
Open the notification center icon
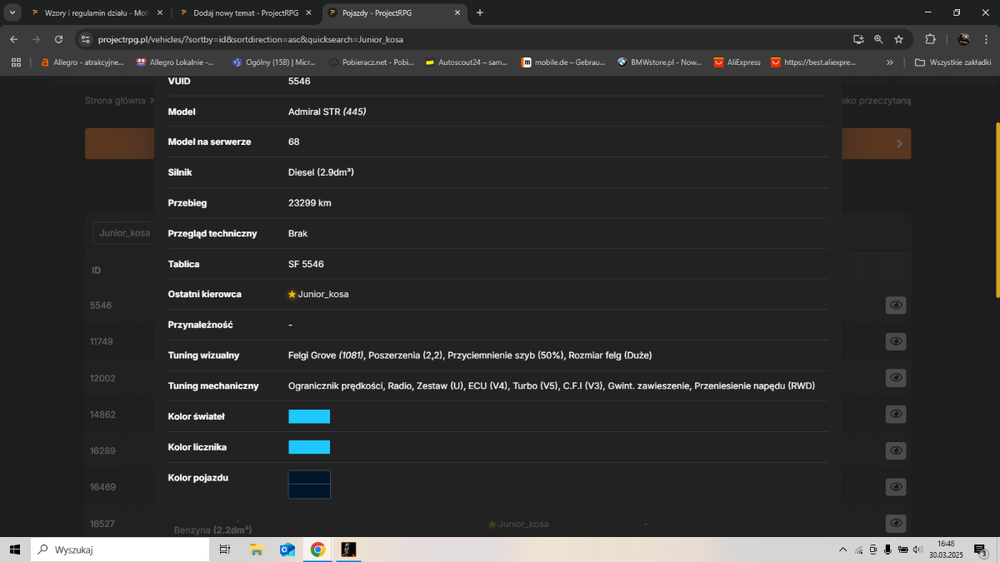(x=981, y=549)
